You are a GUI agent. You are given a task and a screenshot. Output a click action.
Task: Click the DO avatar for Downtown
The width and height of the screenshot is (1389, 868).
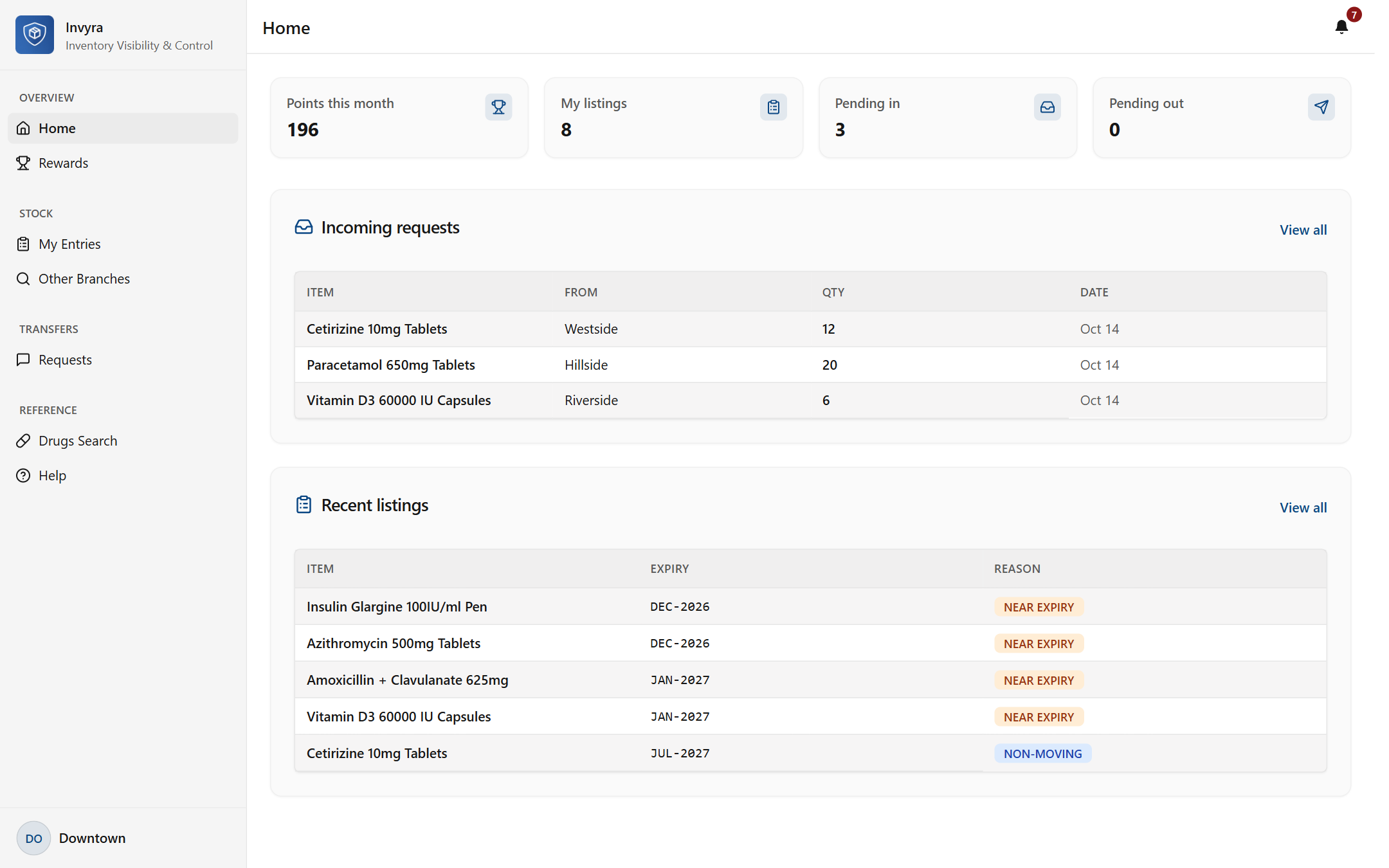(33, 838)
